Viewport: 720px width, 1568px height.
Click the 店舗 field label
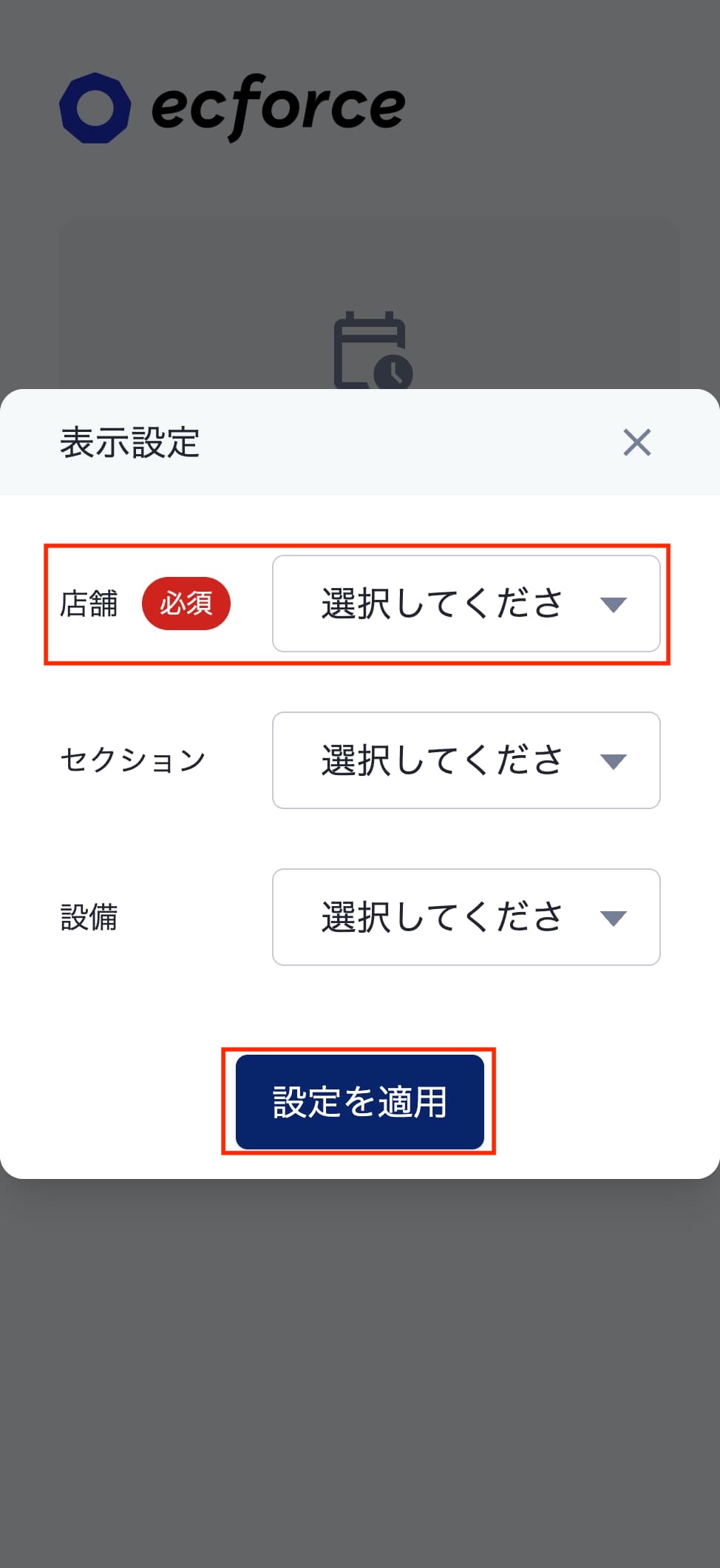click(x=89, y=604)
